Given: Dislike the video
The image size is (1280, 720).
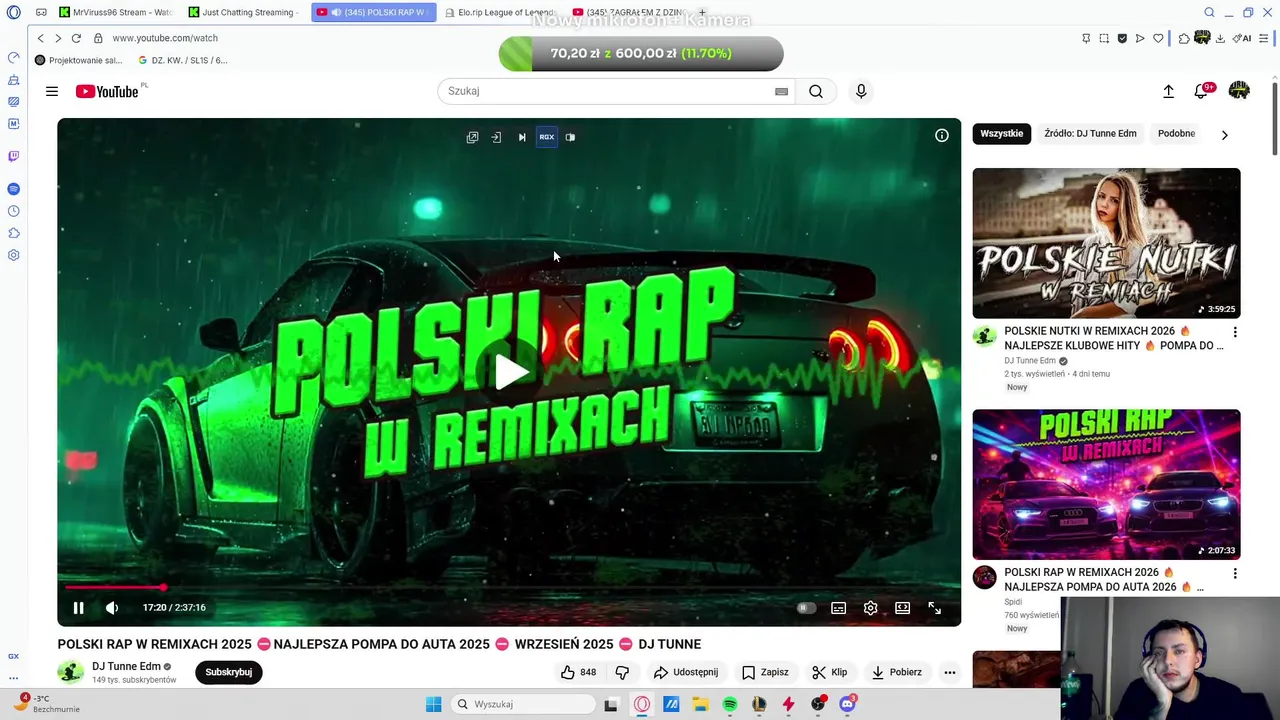Looking at the screenshot, I should click(x=622, y=672).
